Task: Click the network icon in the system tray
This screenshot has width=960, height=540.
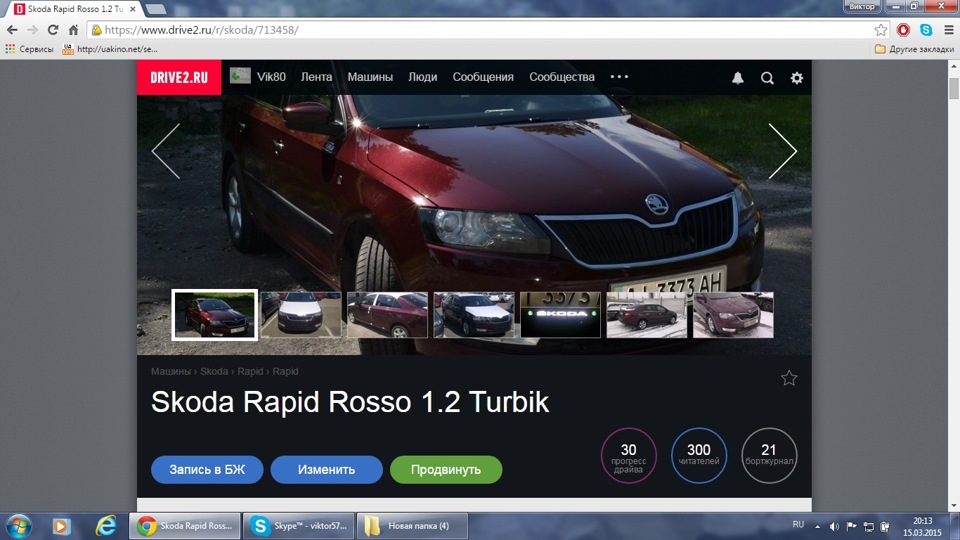Action: (868, 527)
